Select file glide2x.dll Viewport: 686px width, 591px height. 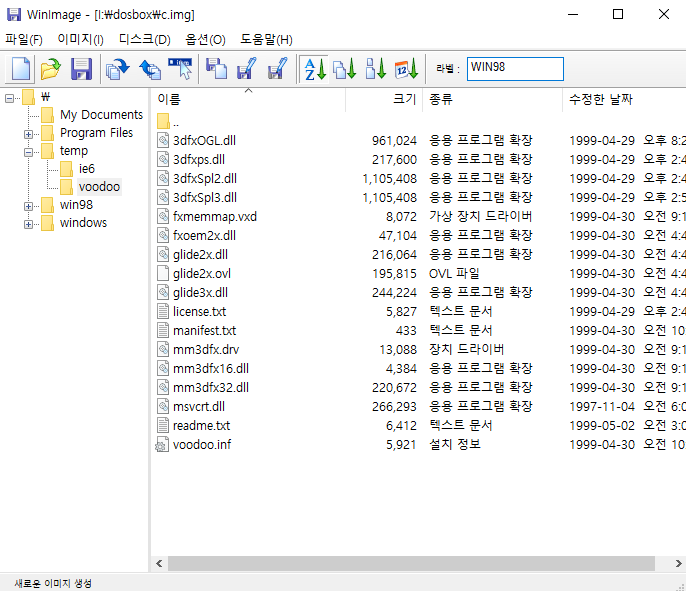point(200,255)
